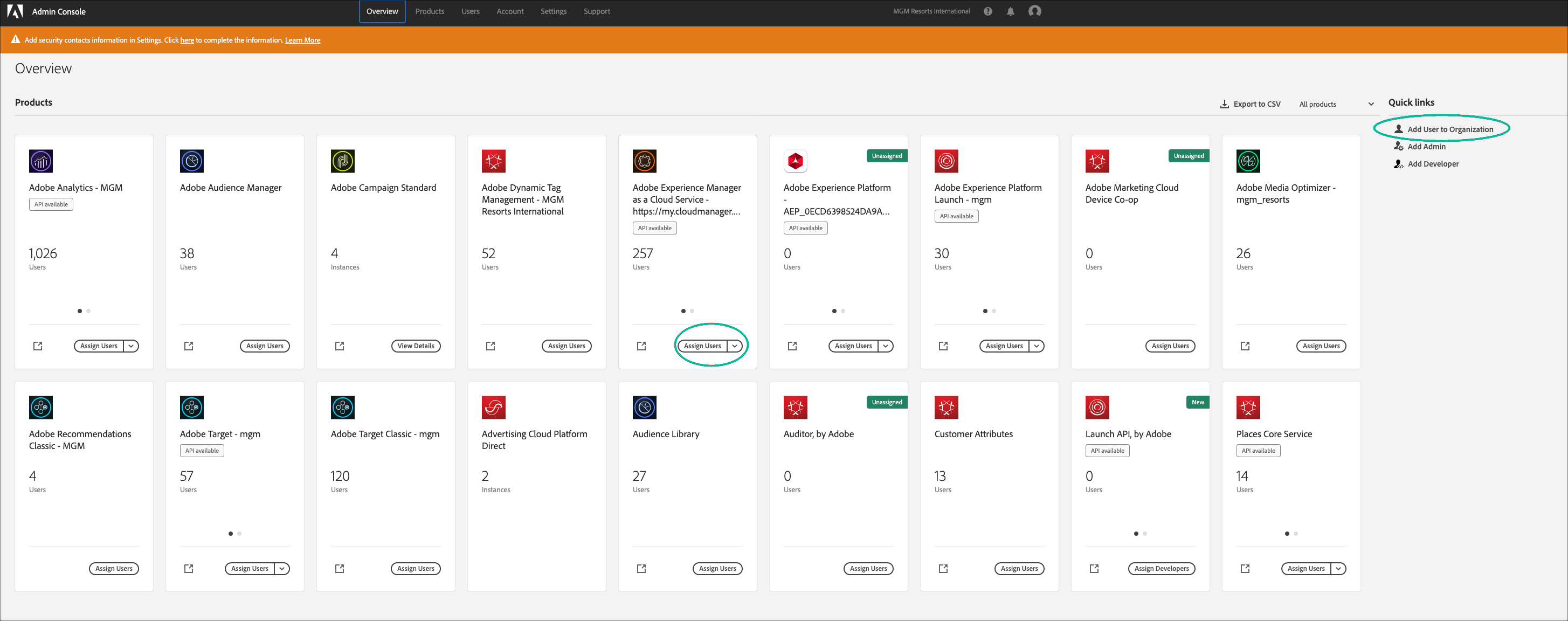Image resolution: width=1568 pixels, height=621 pixels.
Task: Expand the All products filter dropdown
Action: 1336,104
